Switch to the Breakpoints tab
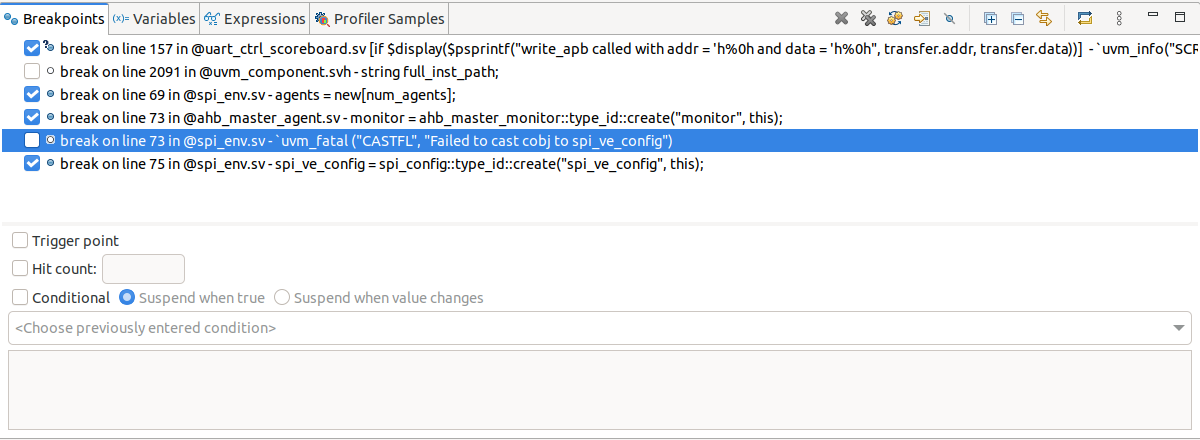Viewport: 1200px width, 440px height. click(x=54, y=19)
